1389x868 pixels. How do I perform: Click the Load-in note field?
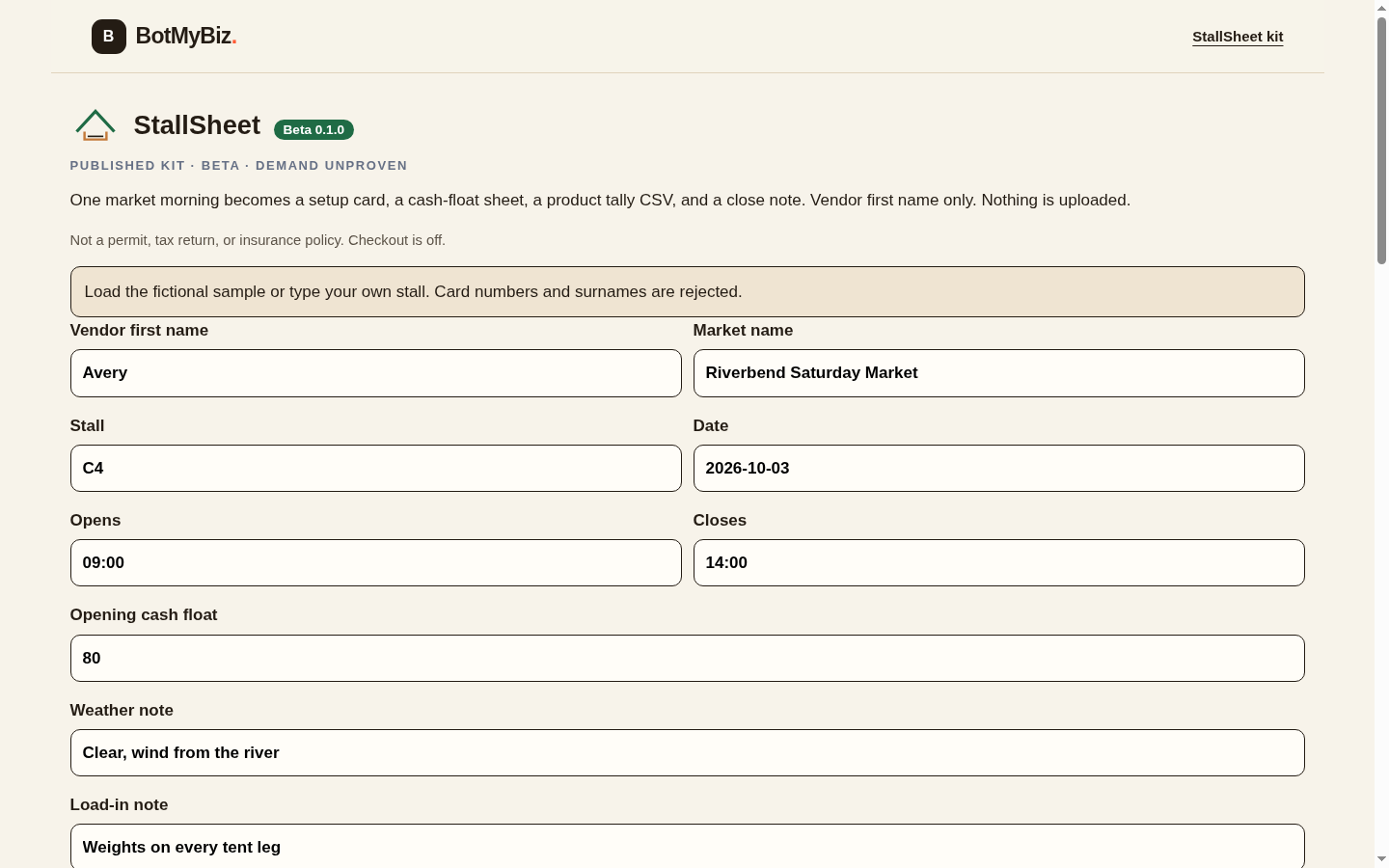click(x=688, y=847)
